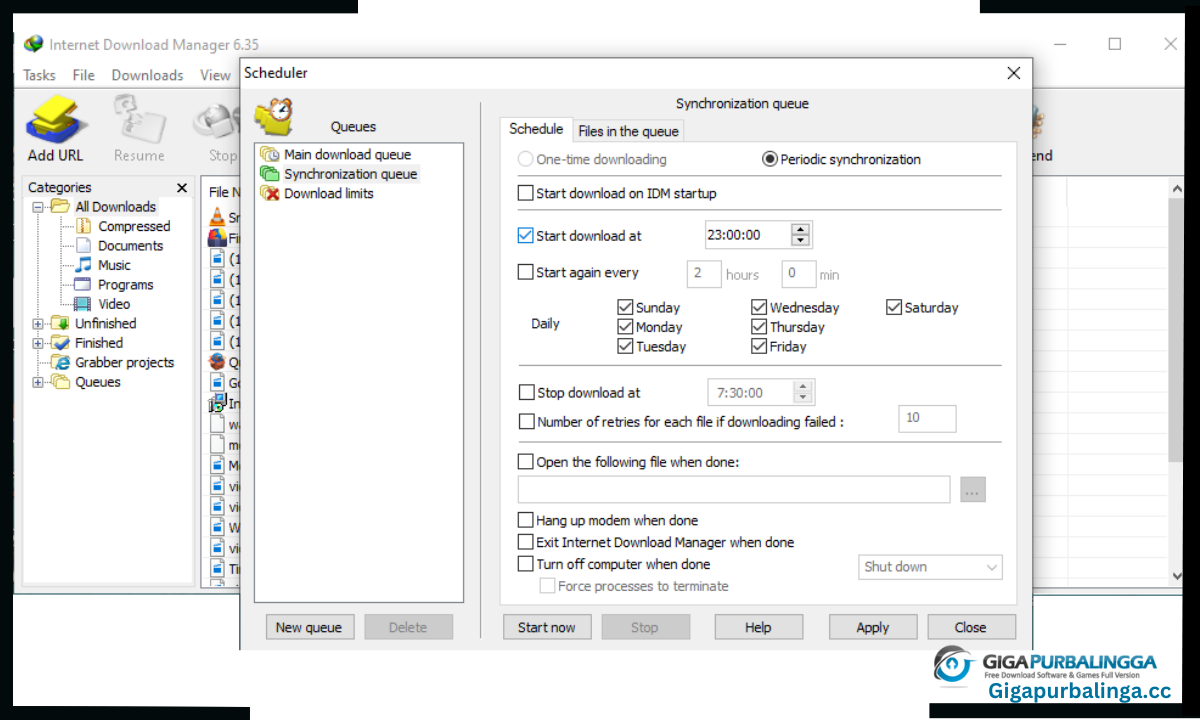Enable Number of retries checkbox
The image size is (1200, 720).
click(x=527, y=422)
